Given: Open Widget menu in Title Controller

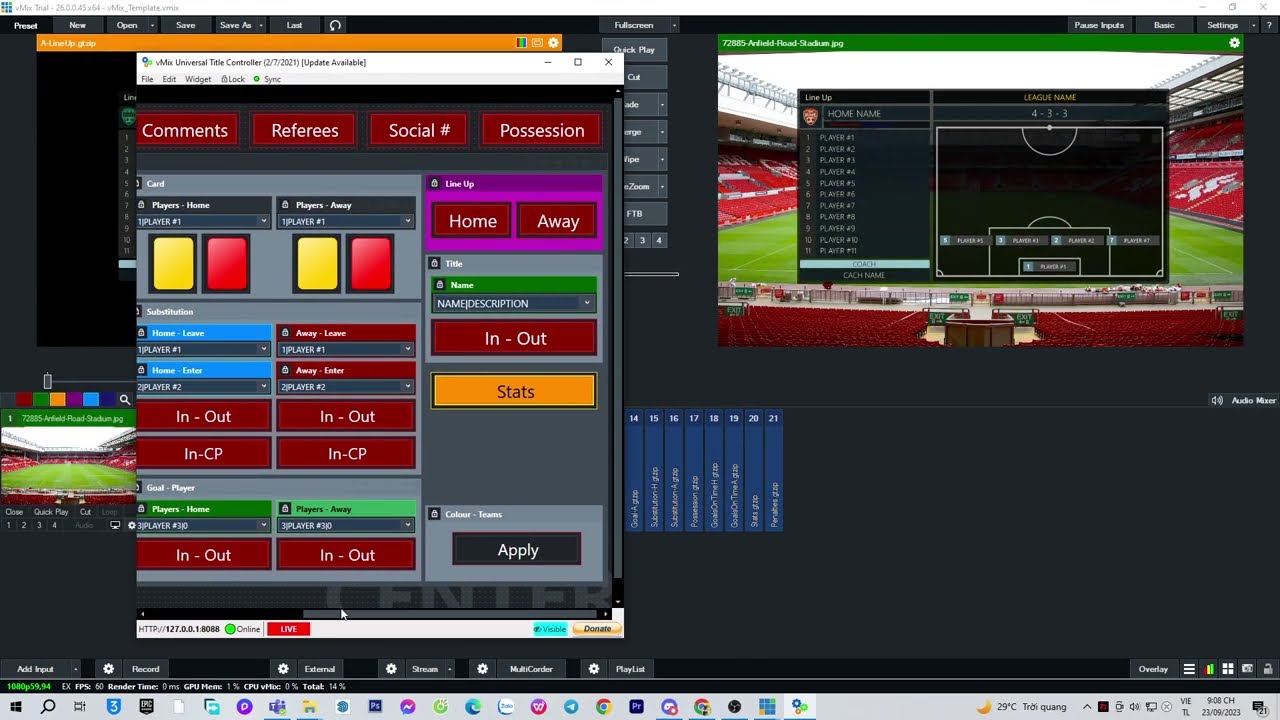Looking at the screenshot, I should tap(198, 79).
